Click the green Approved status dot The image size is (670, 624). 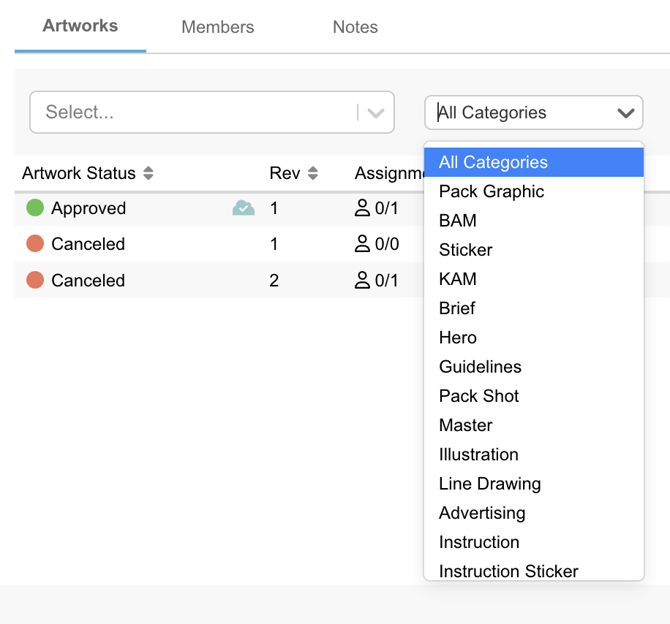pos(35,208)
